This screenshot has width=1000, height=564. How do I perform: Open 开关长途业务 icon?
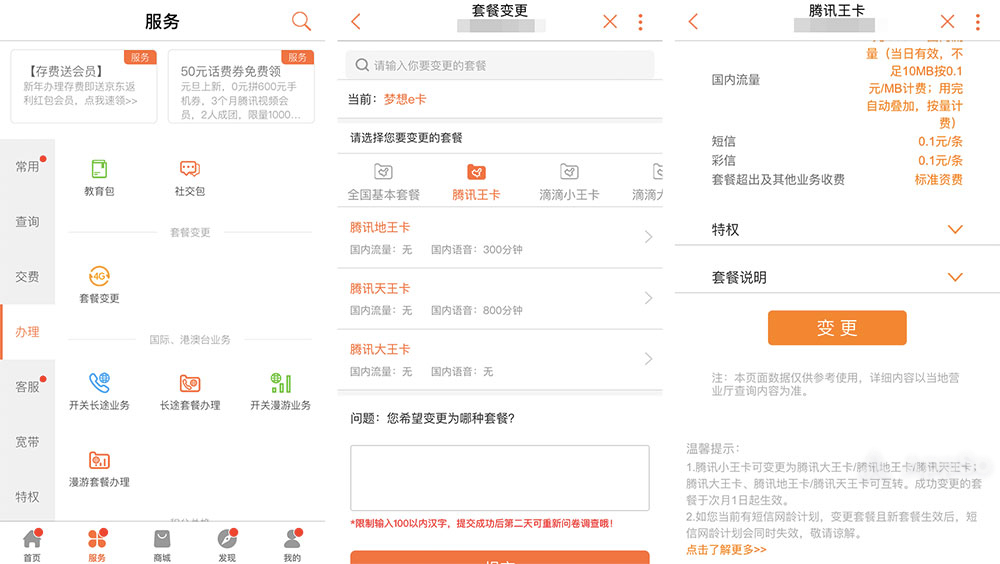point(99,383)
